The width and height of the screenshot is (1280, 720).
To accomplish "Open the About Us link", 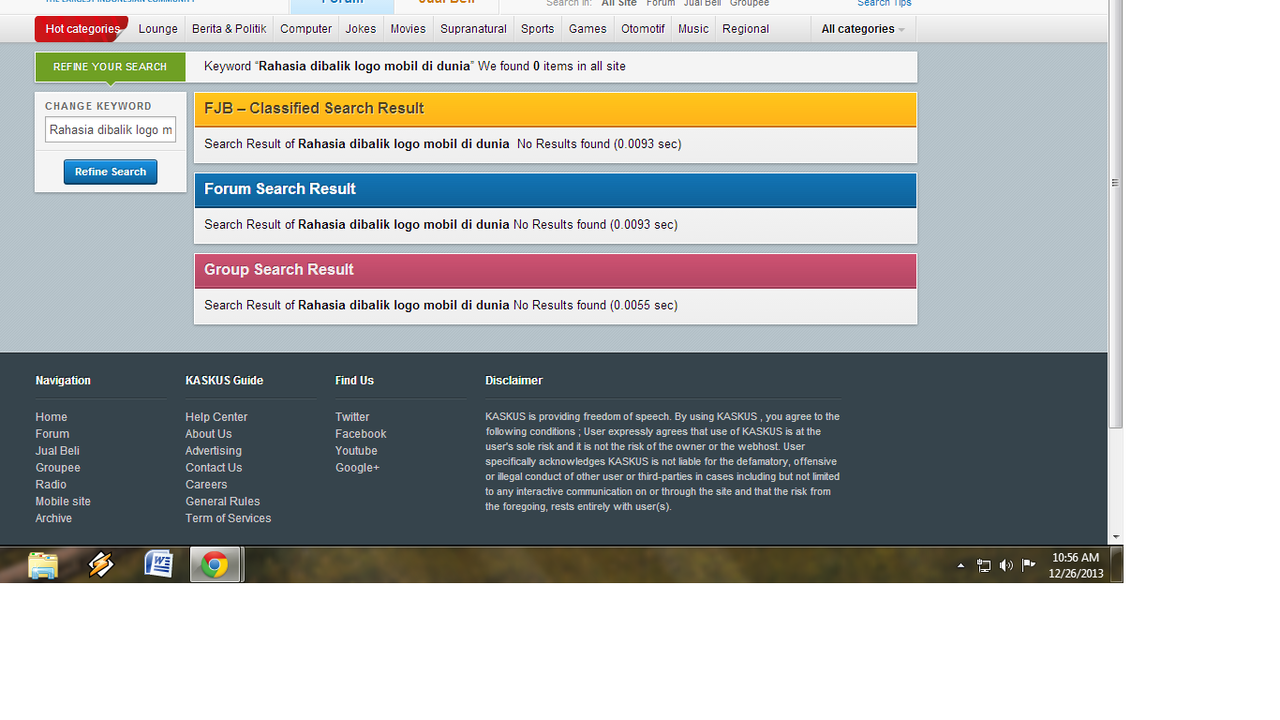I will click(208, 434).
